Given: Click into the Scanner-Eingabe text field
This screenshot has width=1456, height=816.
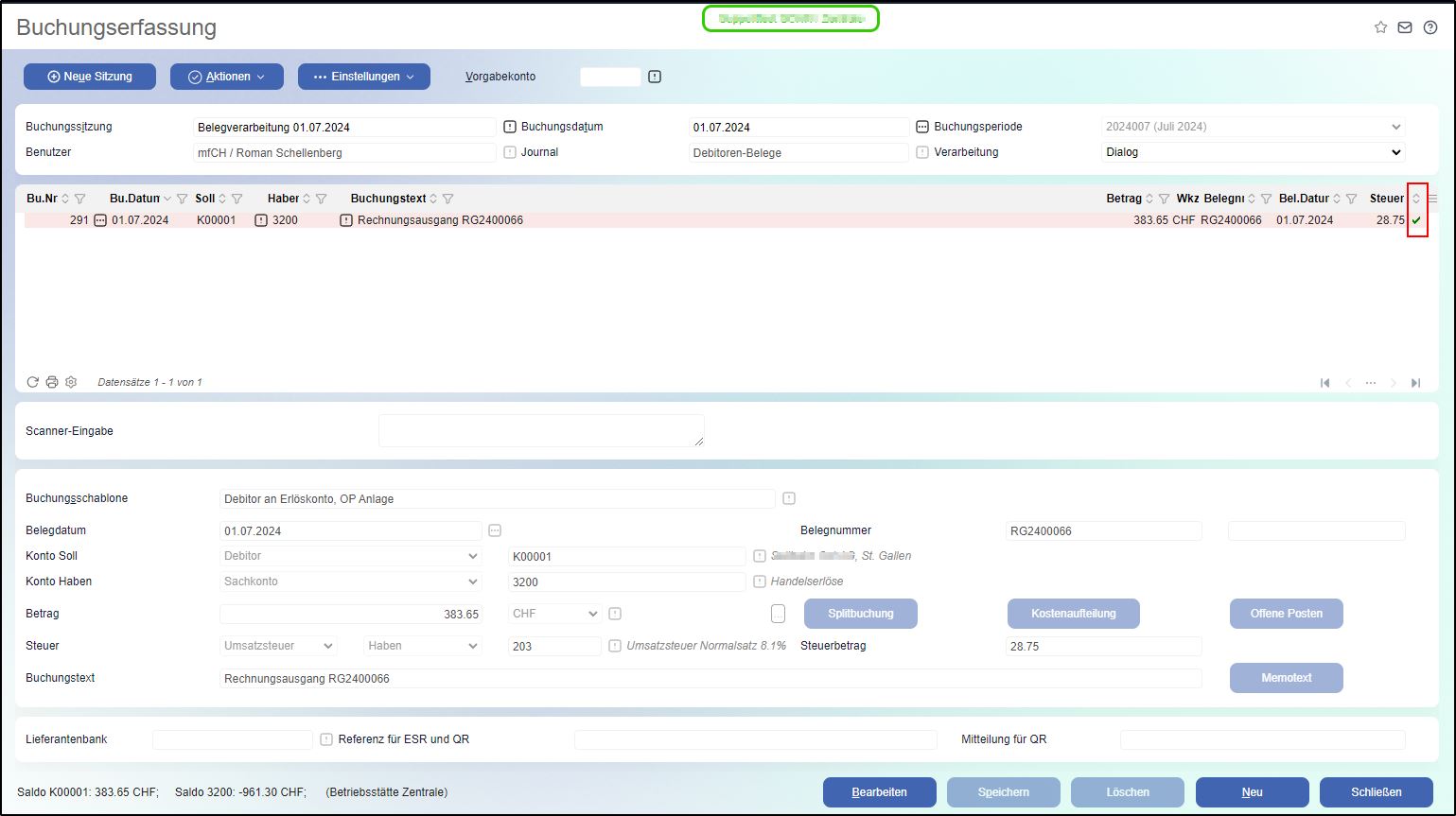Looking at the screenshot, I should coord(541,430).
